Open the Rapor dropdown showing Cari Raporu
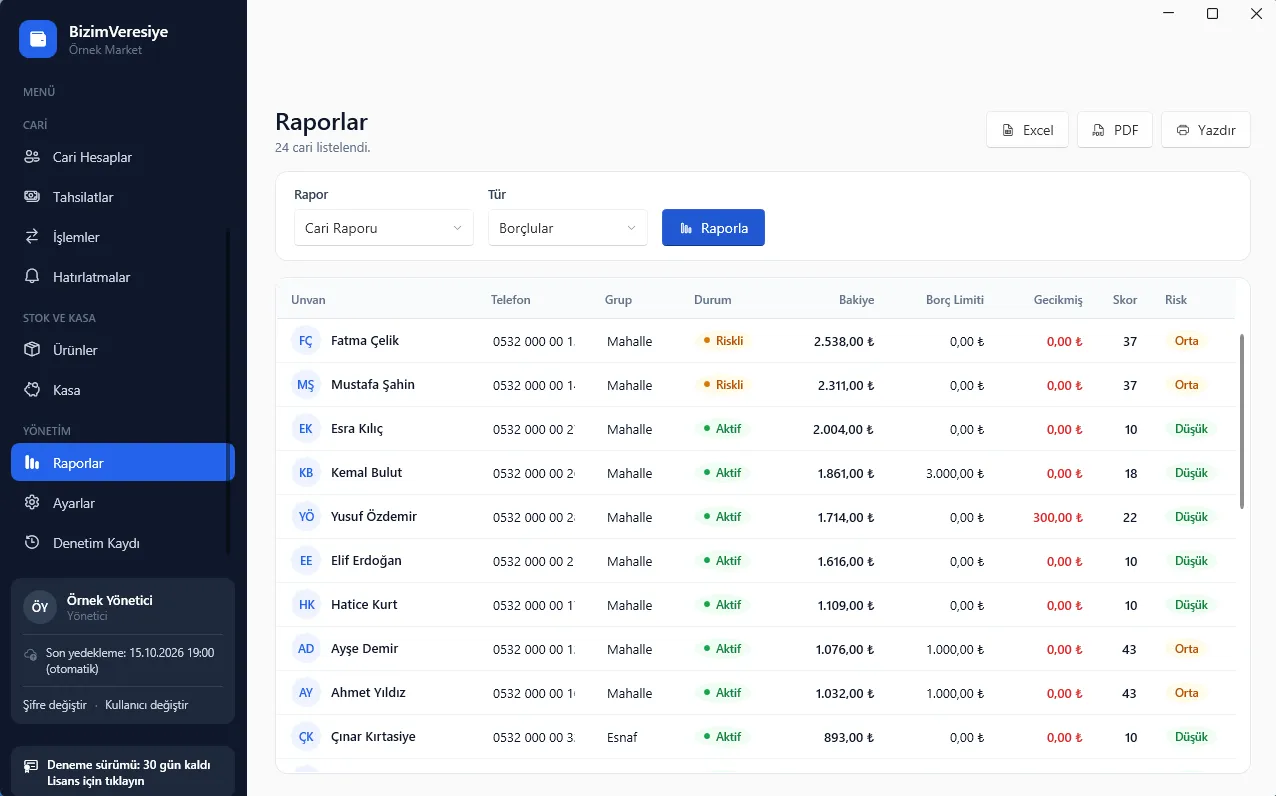This screenshot has height=796, width=1276. (384, 228)
